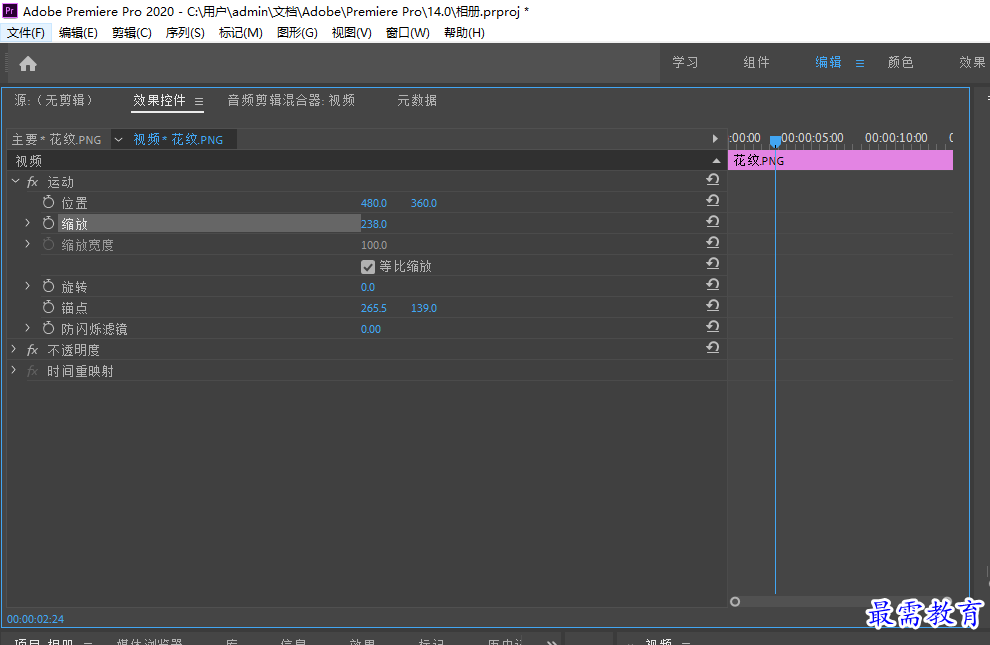Reset the 位置 parameter

[713, 201]
